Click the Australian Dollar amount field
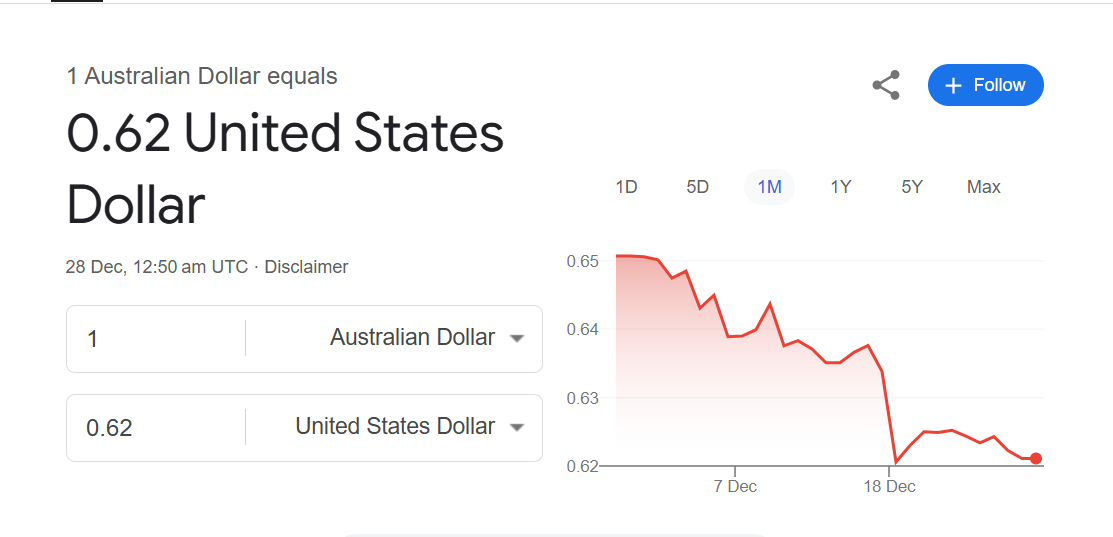This screenshot has height=537, width=1113. click(156, 338)
